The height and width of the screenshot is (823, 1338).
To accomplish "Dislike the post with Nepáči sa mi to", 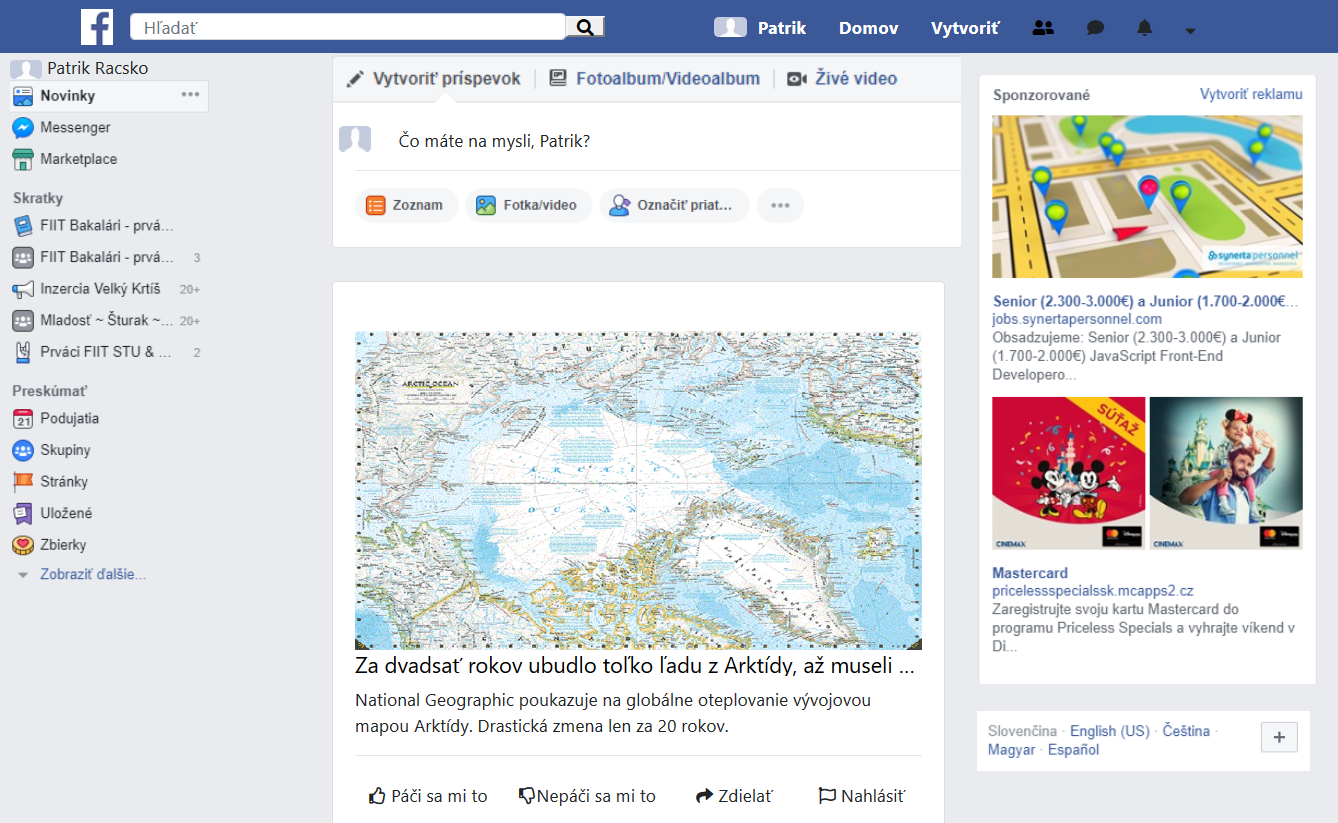I will click(x=587, y=796).
